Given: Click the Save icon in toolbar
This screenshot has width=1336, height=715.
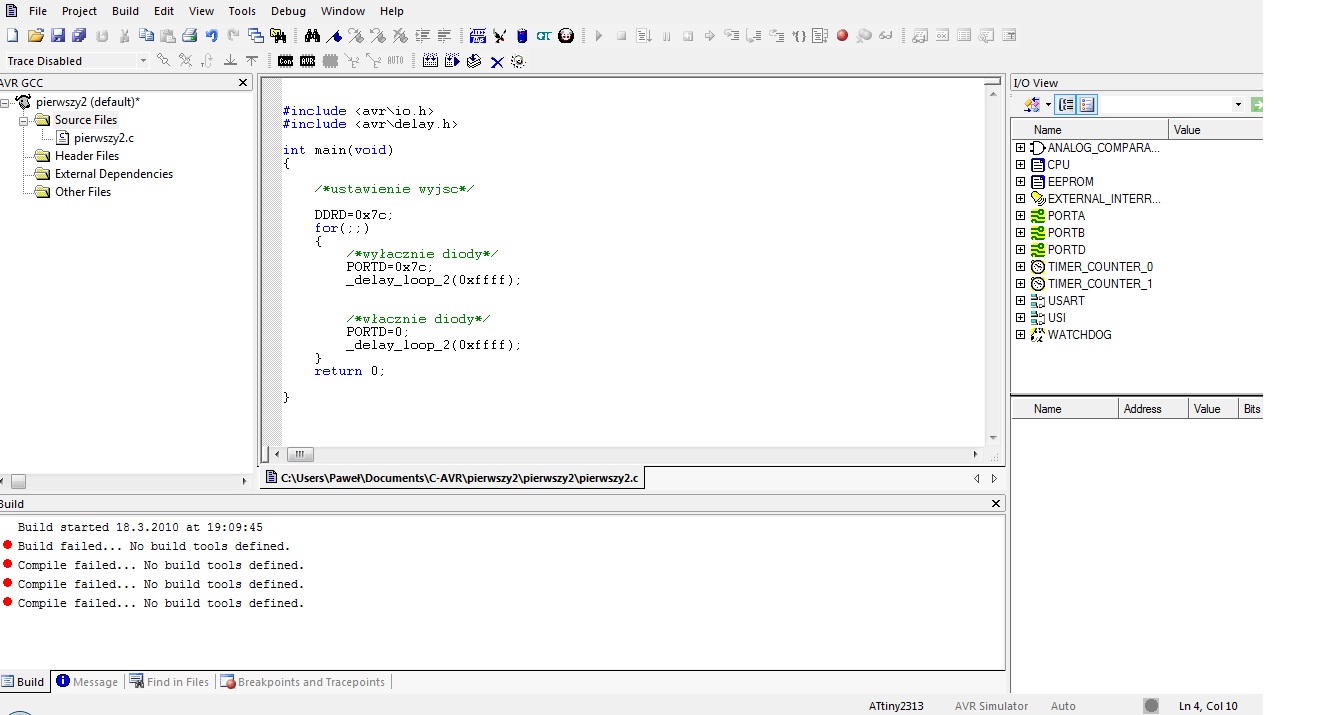Looking at the screenshot, I should point(57,36).
